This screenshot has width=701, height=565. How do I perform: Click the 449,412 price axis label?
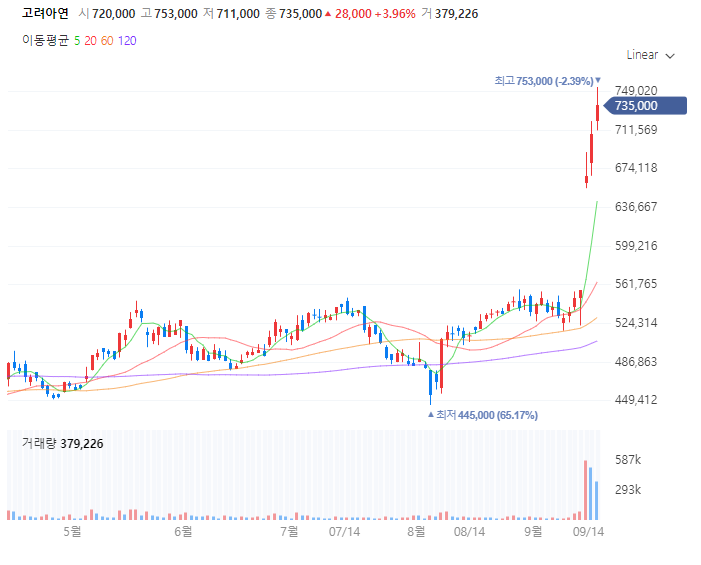tap(636, 400)
